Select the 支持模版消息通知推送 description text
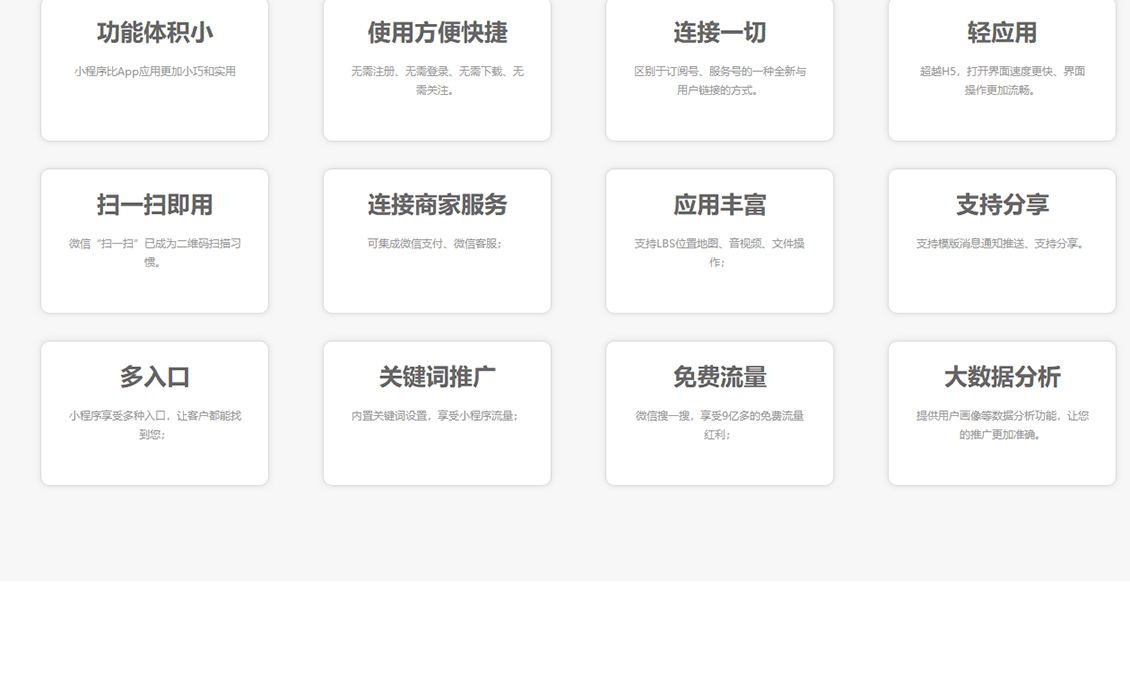This screenshot has height=689, width=1130. (1000, 244)
